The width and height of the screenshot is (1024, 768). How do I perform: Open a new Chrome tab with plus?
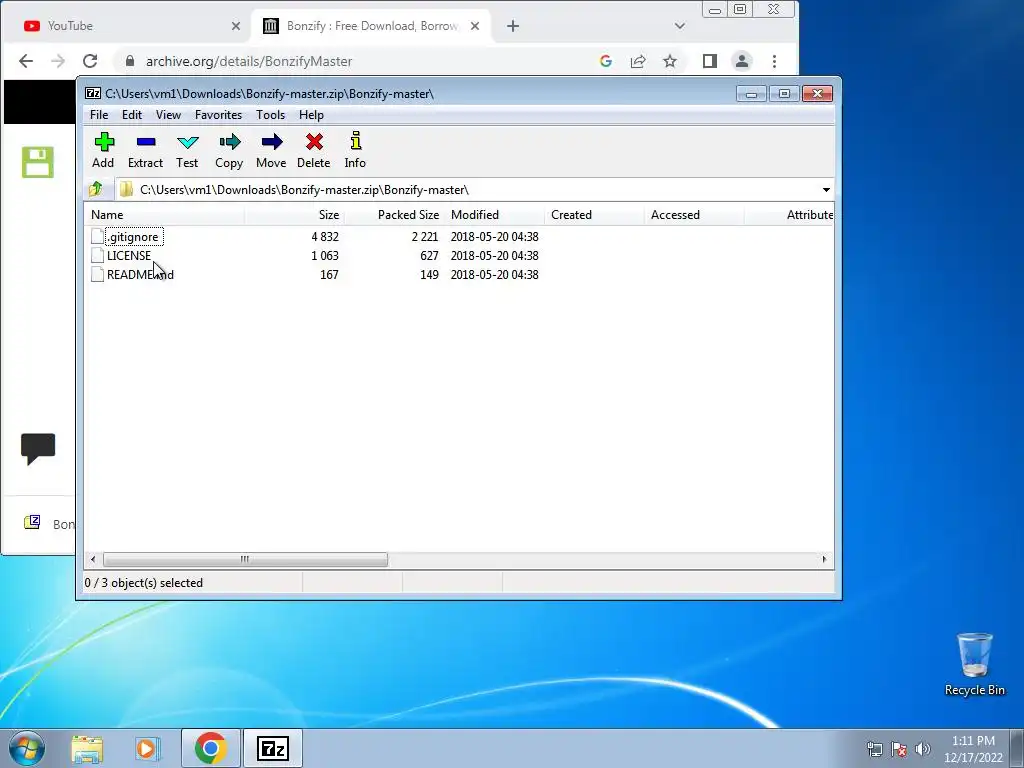[x=513, y=26]
